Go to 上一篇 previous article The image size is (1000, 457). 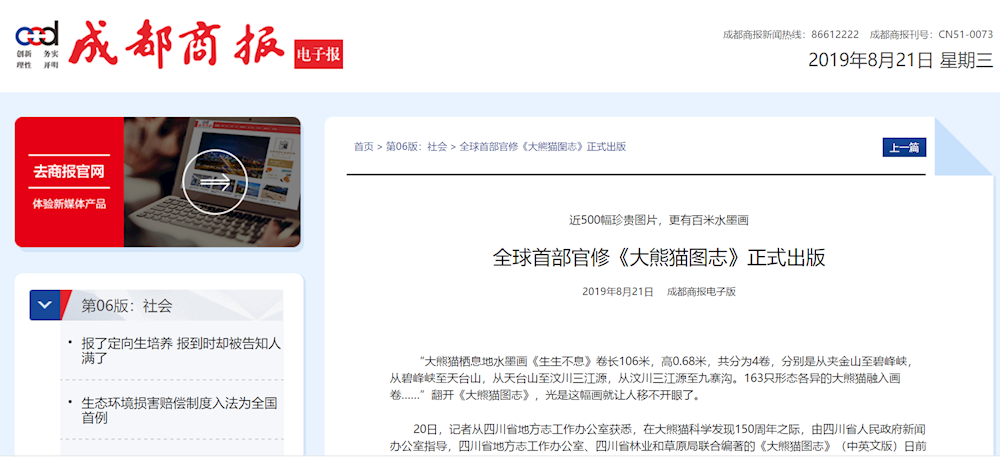pos(904,147)
